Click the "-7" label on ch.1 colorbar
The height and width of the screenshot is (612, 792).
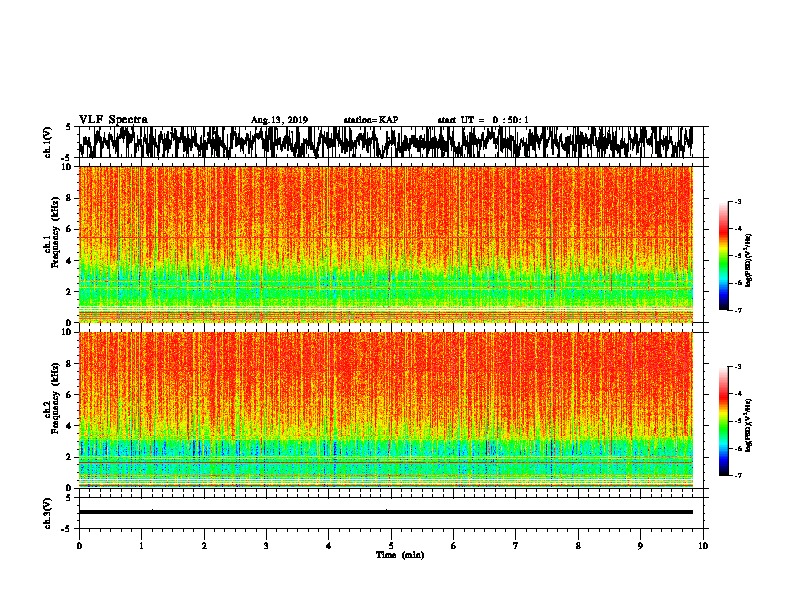pyautogui.click(x=737, y=310)
